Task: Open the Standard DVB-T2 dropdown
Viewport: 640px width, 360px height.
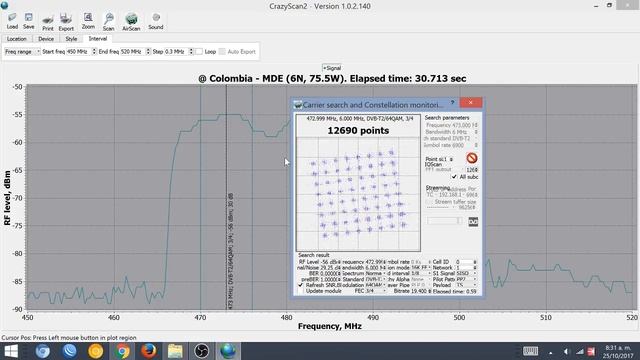Action: coord(376,279)
